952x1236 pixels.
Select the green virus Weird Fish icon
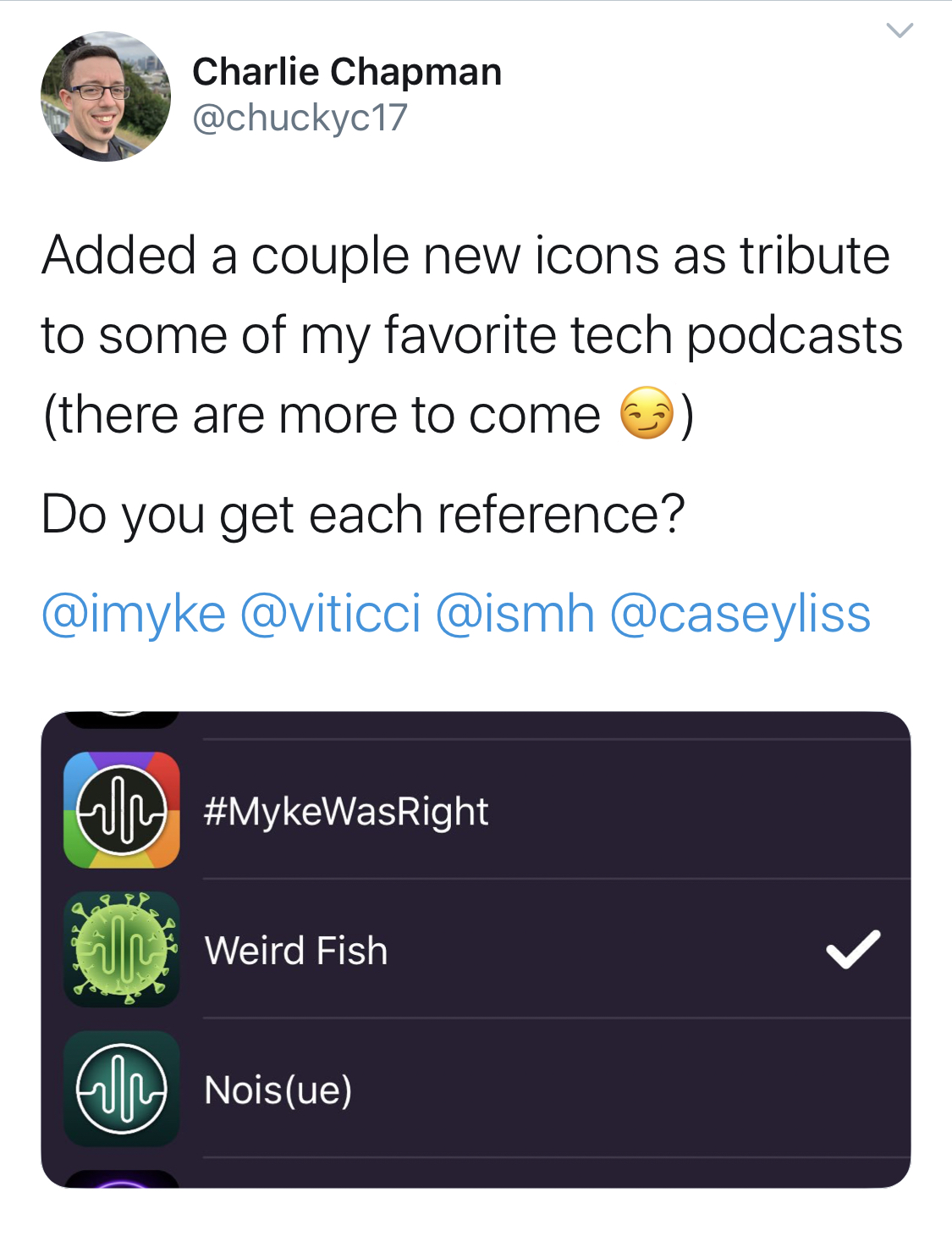coord(122,949)
